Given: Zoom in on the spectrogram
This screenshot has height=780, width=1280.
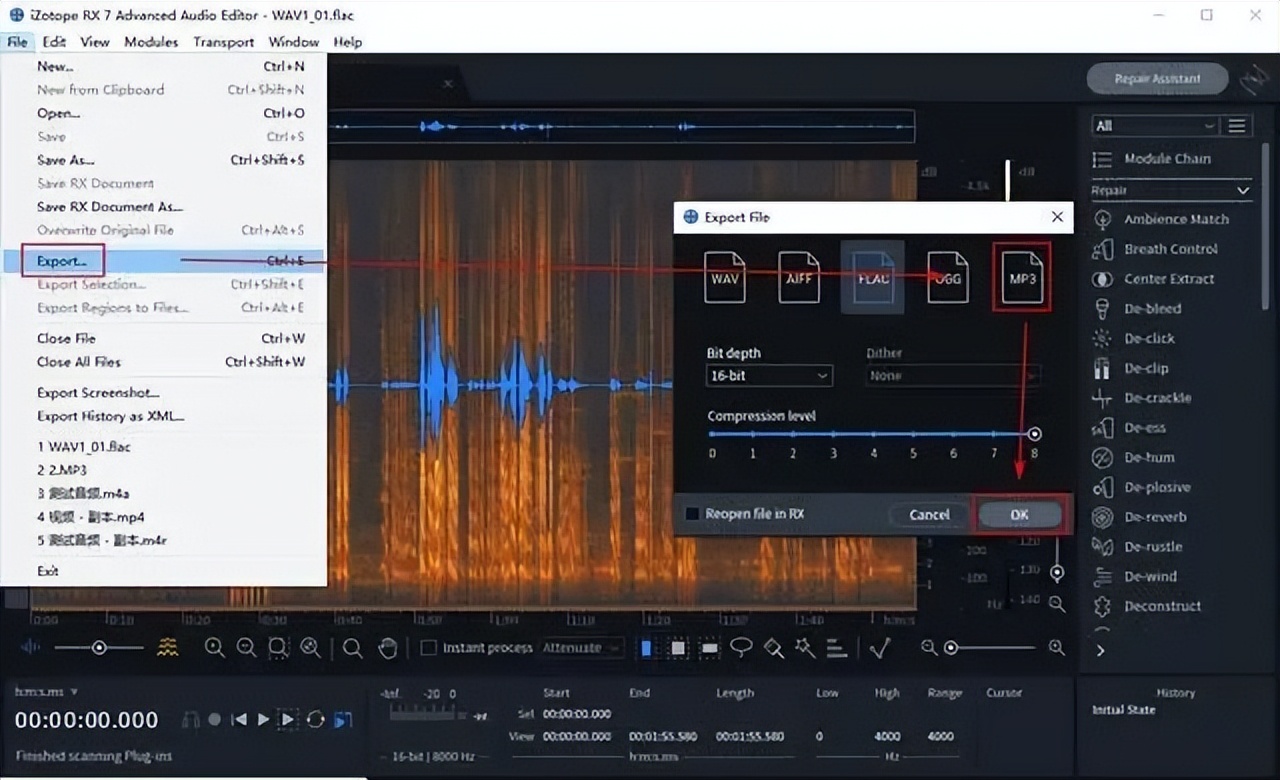Looking at the screenshot, I should coord(215,648).
